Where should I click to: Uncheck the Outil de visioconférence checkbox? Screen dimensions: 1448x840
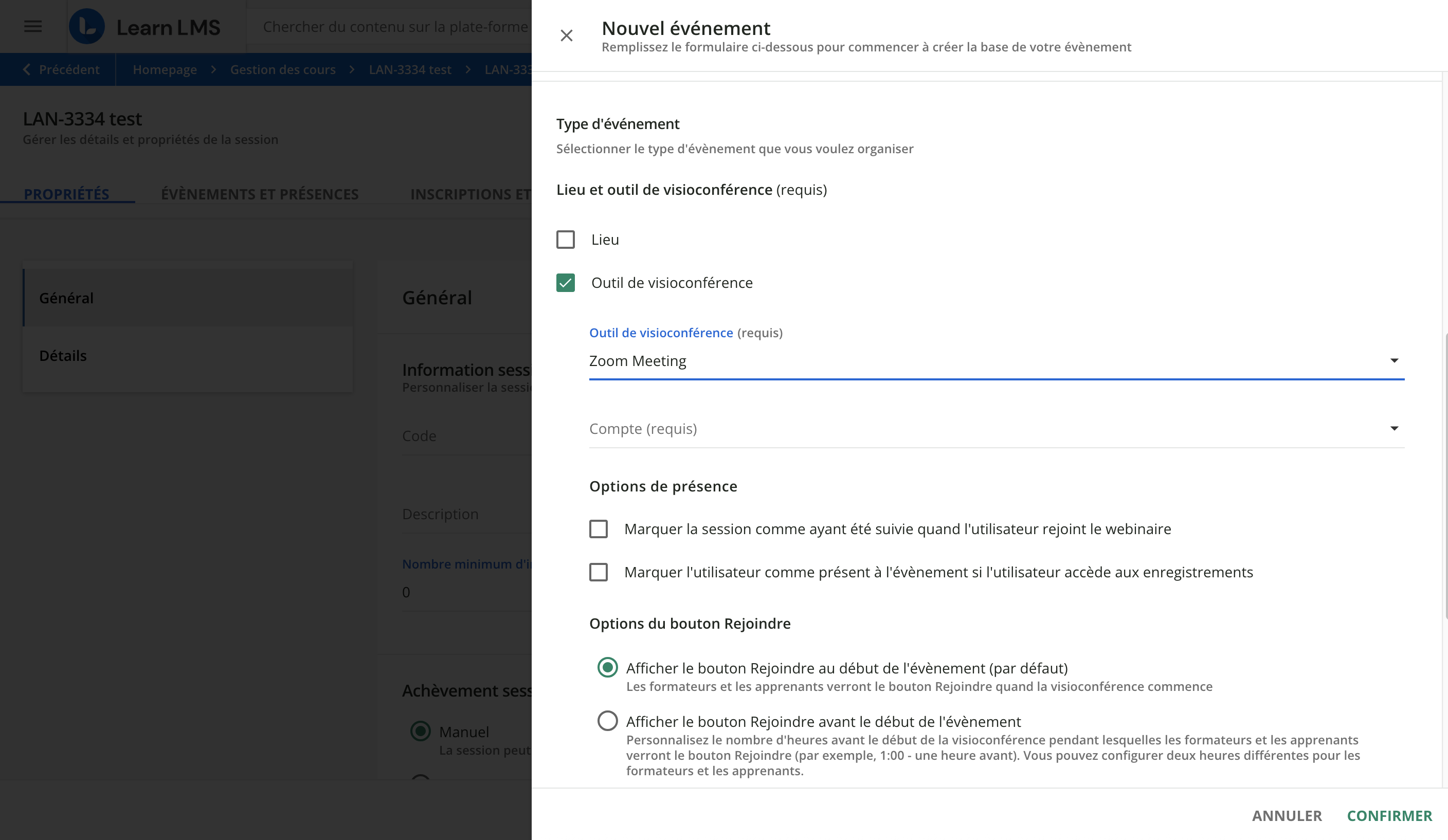(x=566, y=283)
